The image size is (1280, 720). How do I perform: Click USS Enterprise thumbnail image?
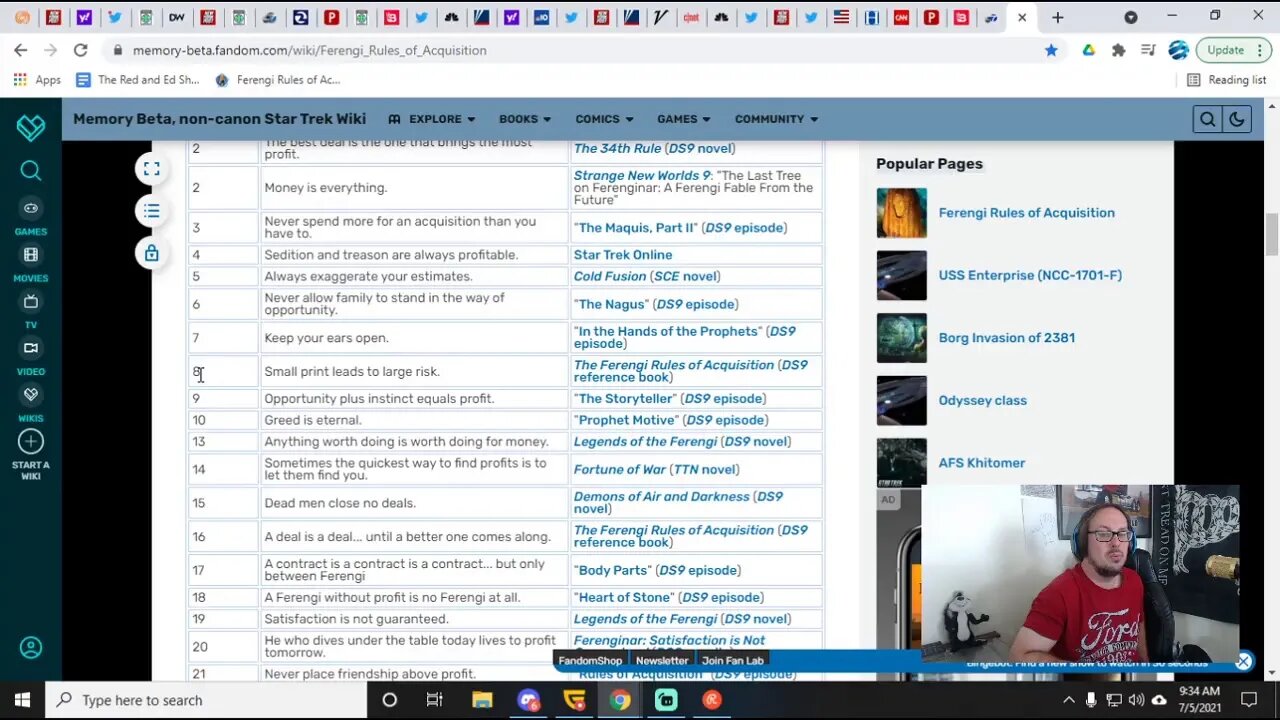coord(902,275)
